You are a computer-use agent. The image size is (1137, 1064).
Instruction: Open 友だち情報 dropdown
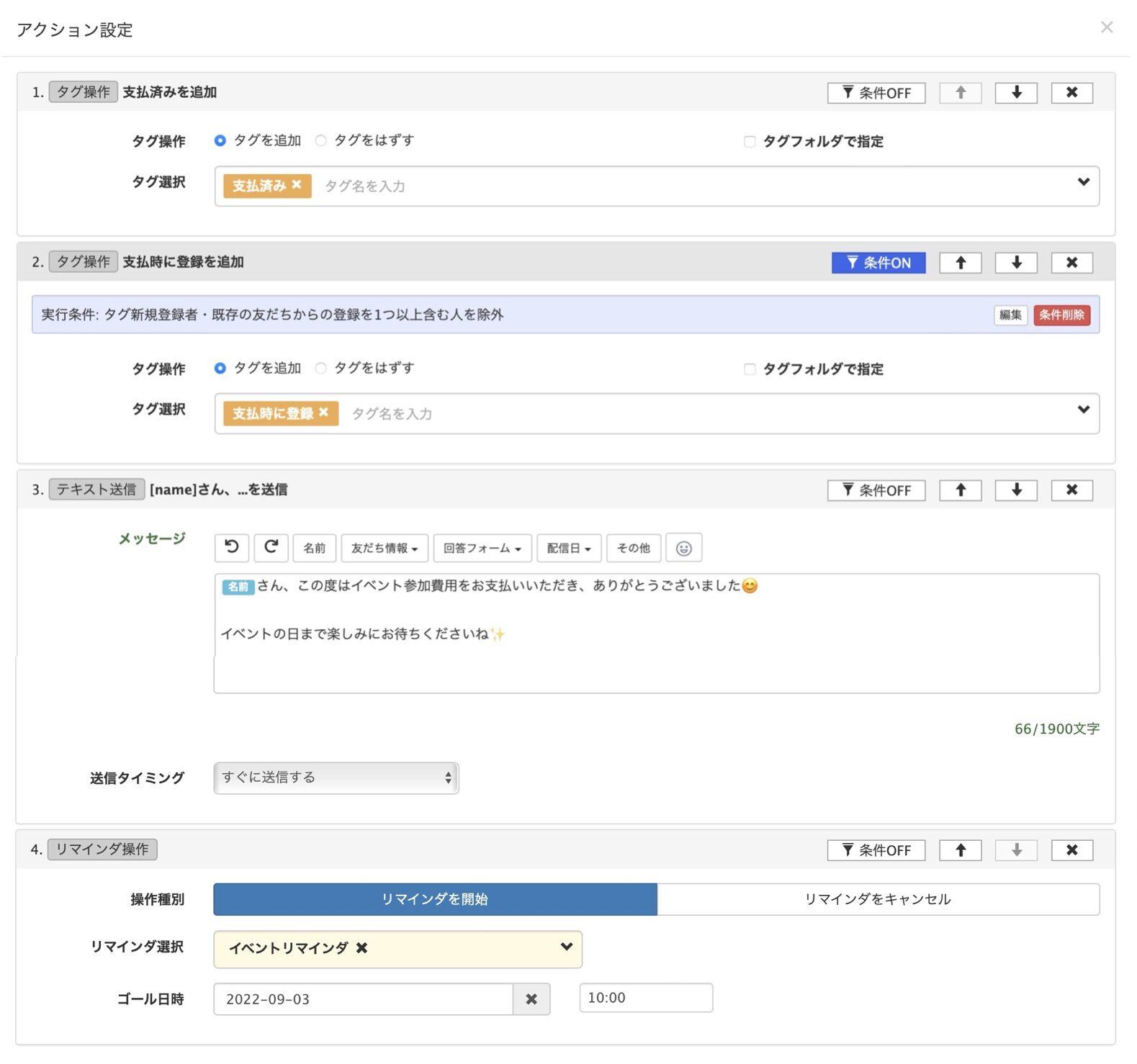click(x=385, y=548)
